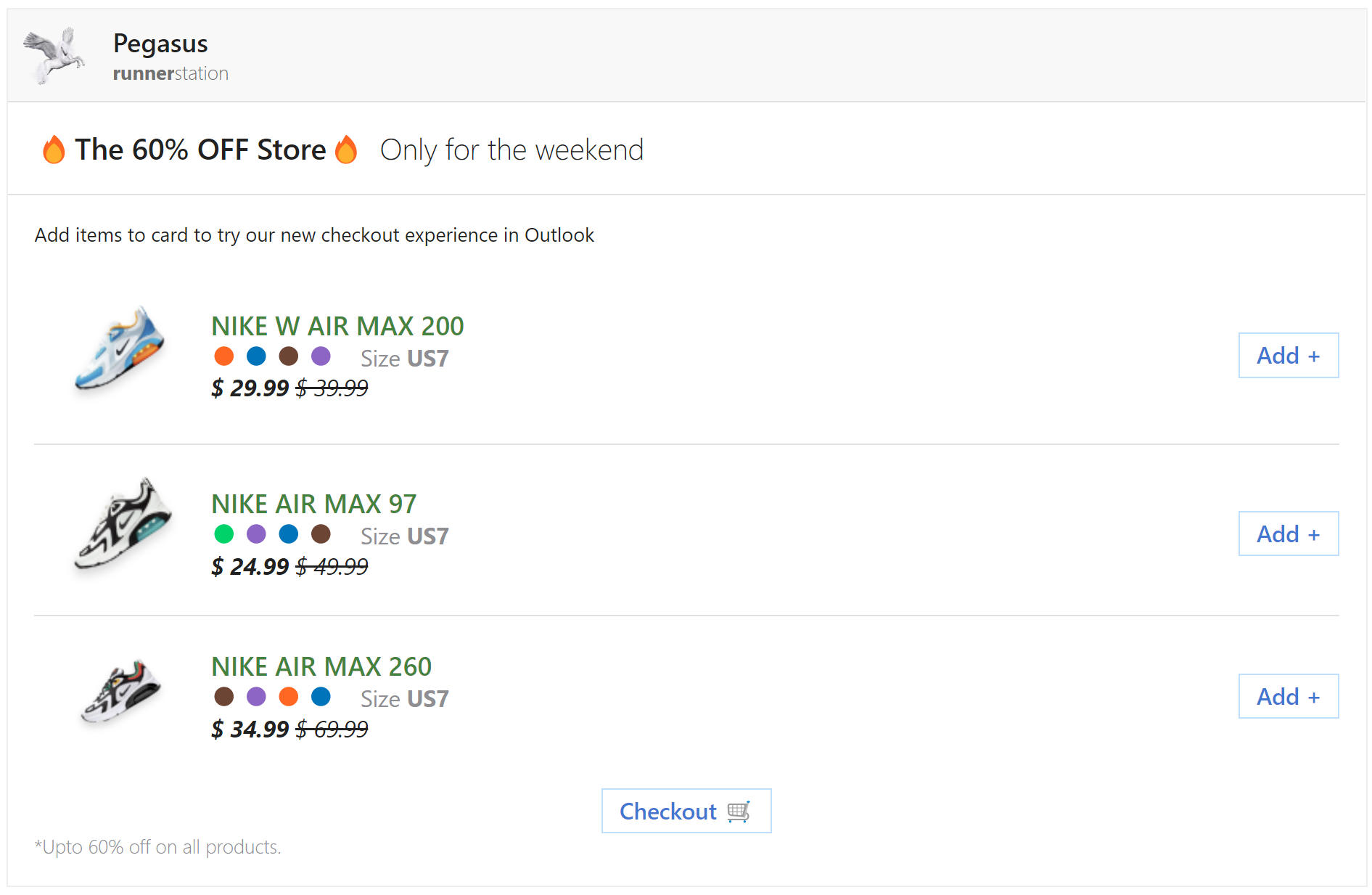This screenshot has width=1372, height=895.
Task: Select purple color for Air Max 200
Action: point(321,356)
